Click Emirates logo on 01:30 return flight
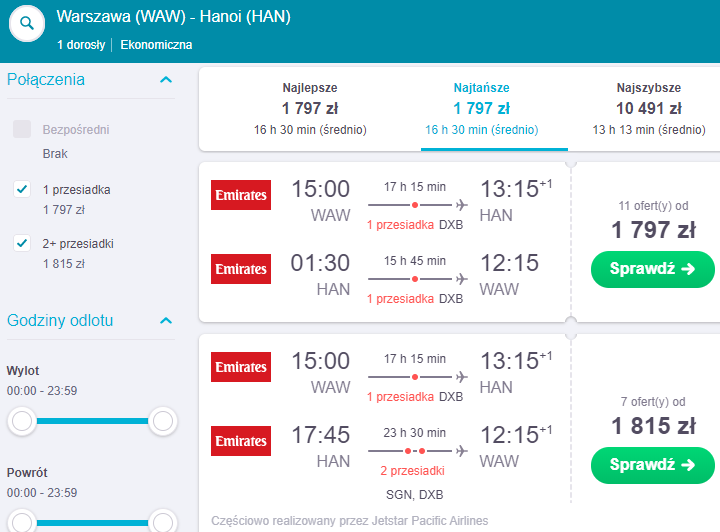Screen dimensions: 720x532 click(x=241, y=269)
